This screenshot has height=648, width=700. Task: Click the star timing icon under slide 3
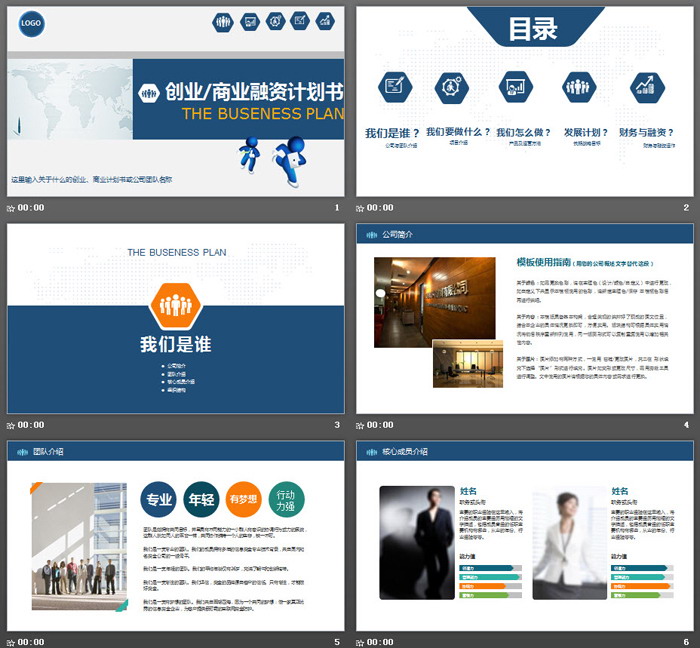tap(11, 425)
